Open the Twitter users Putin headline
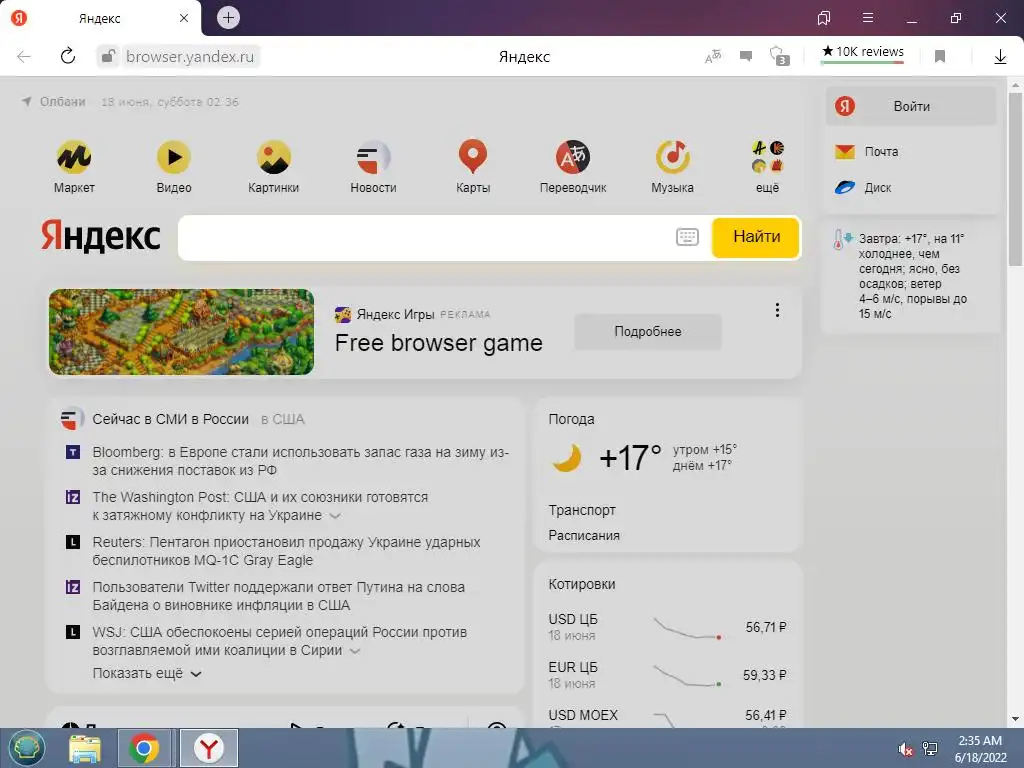This screenshot has width=1024, height=768. coord(278,596)
